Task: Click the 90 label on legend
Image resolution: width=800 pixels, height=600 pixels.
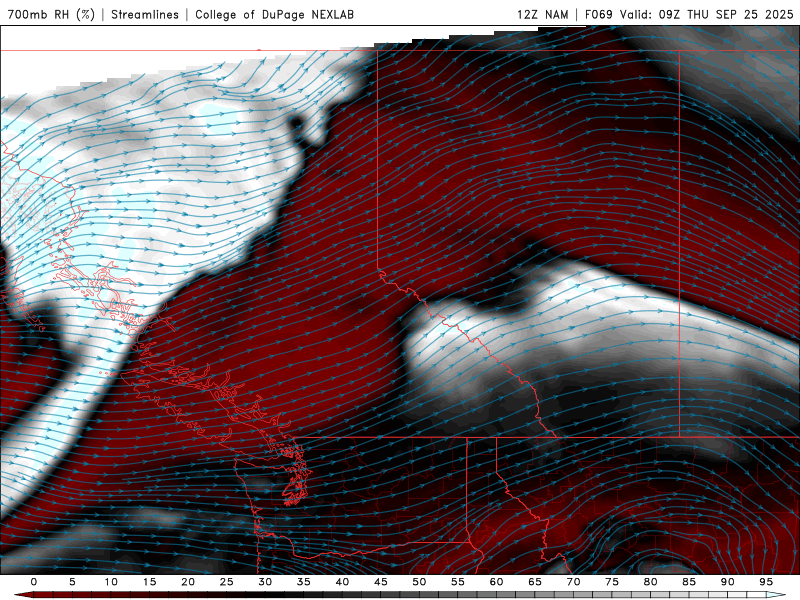Action: 727,582
